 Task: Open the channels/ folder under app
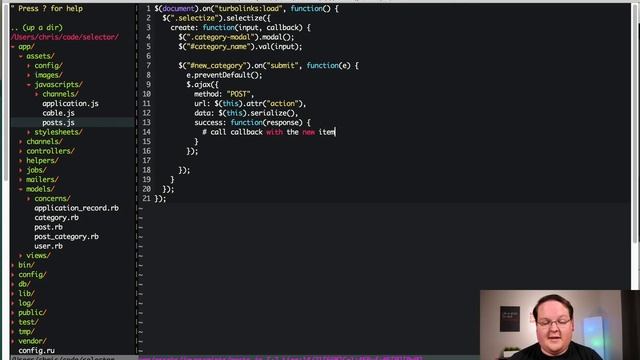click(44, 142)
